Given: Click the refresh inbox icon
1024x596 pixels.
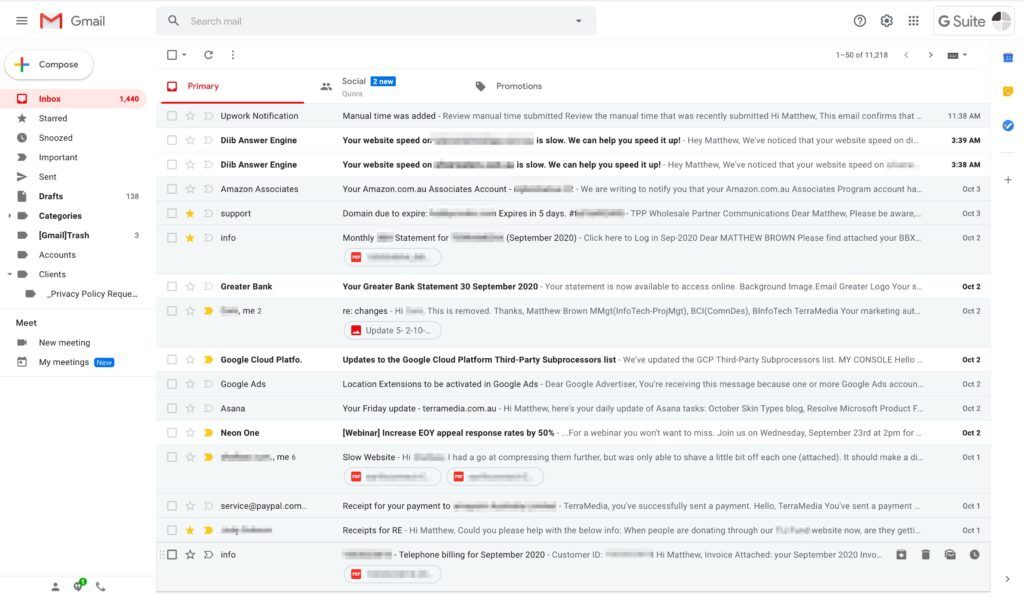Looking at the screenshot, I should [x=208, y=55].
